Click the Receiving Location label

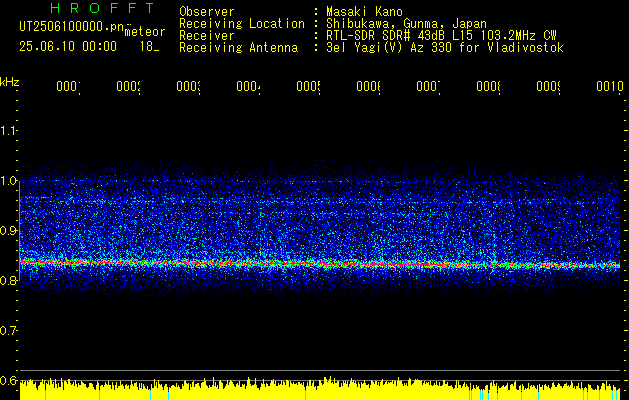pyautogui.click(x=242, y=24)
